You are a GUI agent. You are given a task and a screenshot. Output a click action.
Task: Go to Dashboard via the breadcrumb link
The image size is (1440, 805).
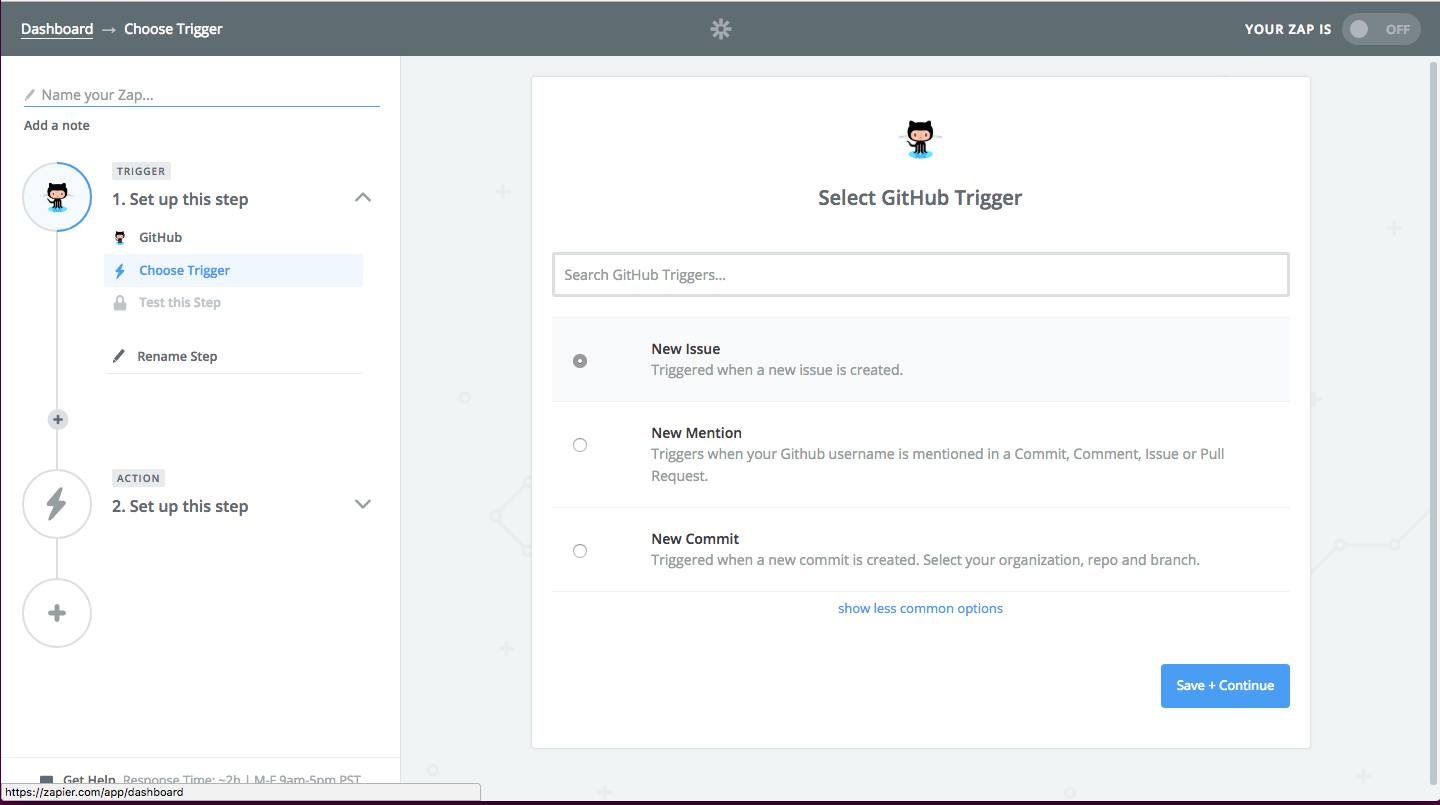57,29
